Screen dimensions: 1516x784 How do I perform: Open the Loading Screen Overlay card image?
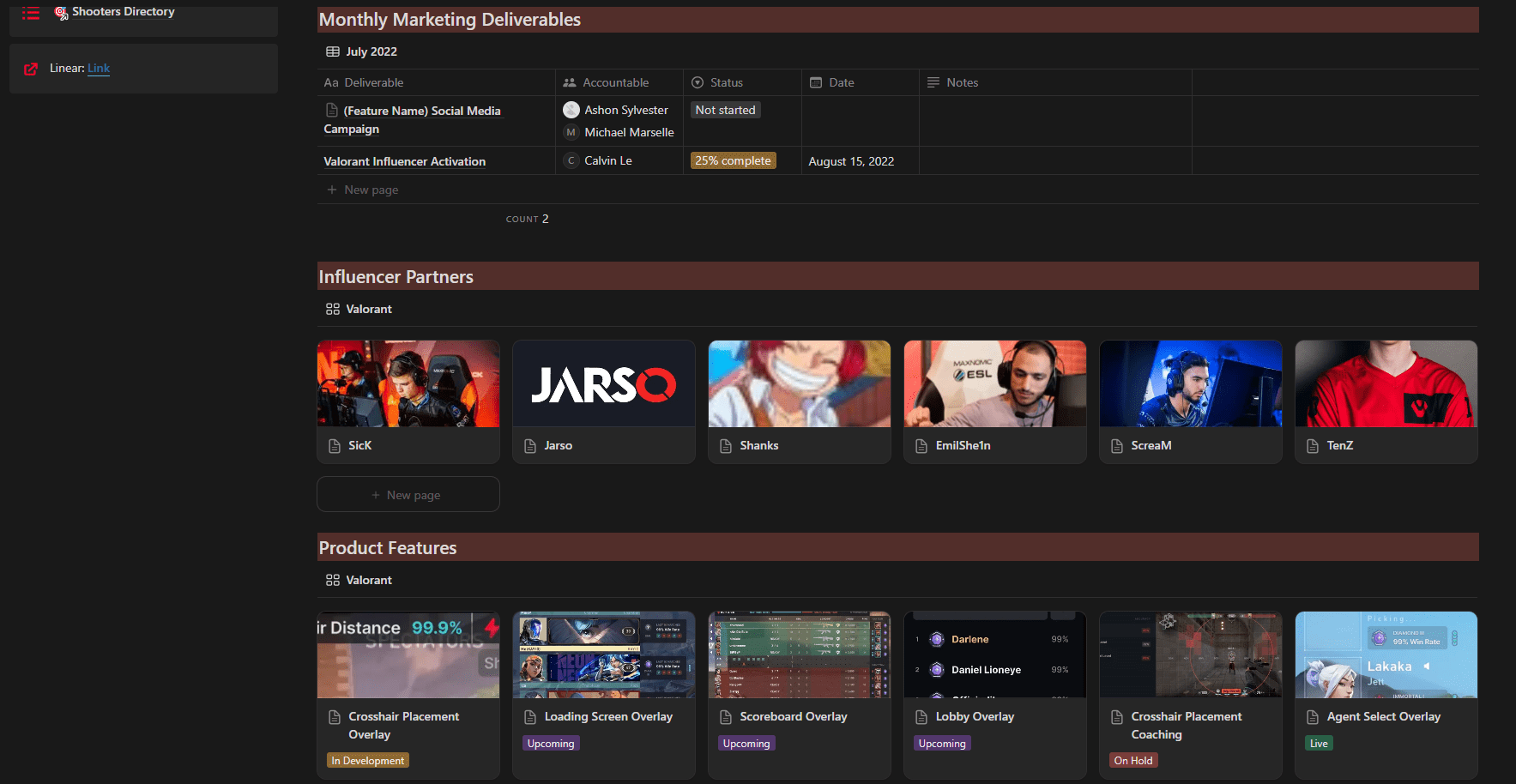click(x=604, y=654)
